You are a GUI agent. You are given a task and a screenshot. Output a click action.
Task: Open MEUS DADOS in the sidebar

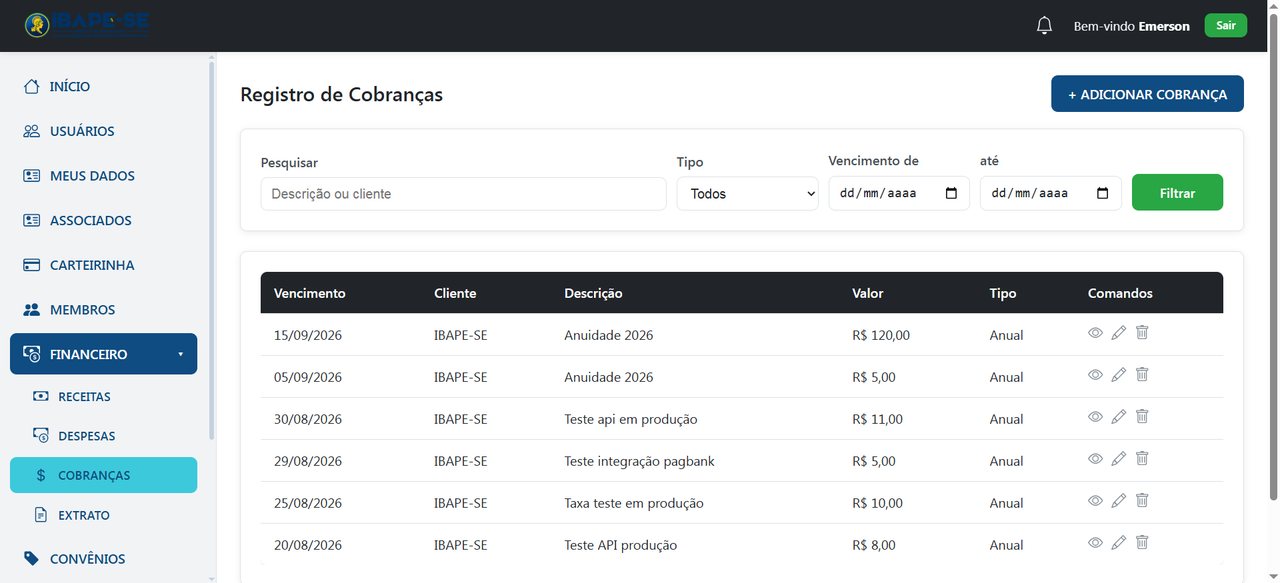click(104, 176)
